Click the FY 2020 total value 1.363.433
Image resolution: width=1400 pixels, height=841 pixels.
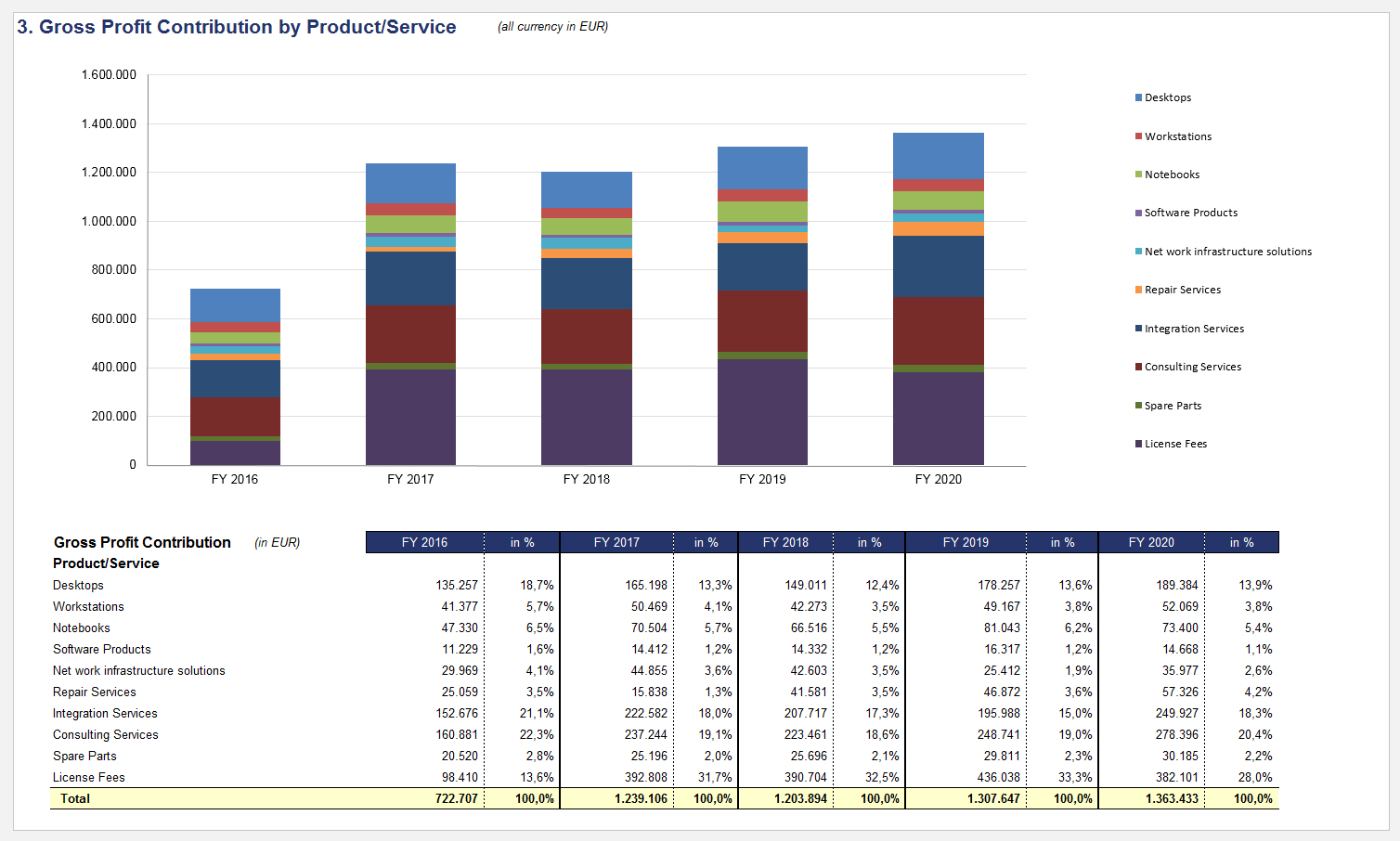(x=1172, y=798)
